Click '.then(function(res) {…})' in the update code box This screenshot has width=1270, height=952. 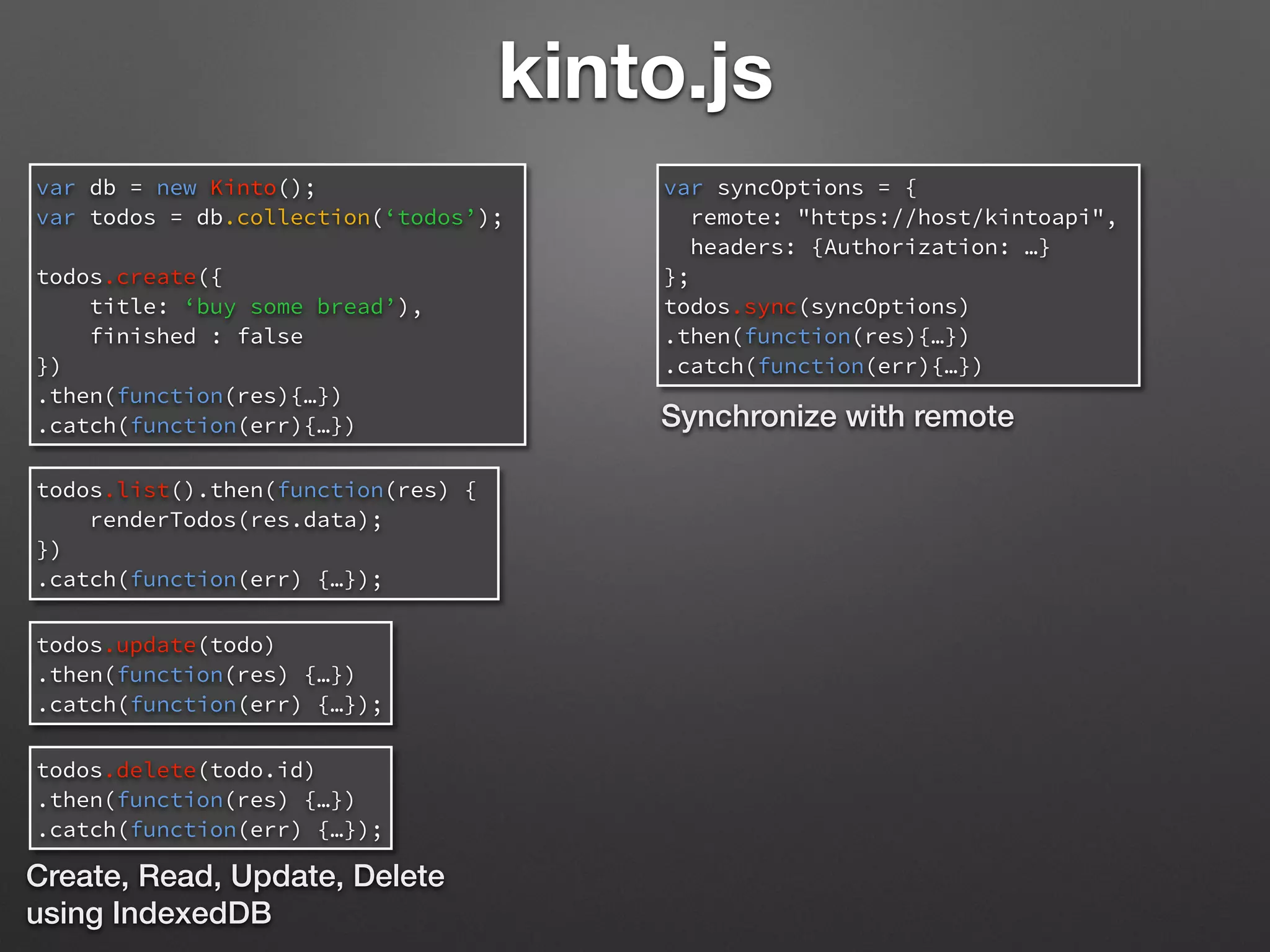[x=196, y=675]
